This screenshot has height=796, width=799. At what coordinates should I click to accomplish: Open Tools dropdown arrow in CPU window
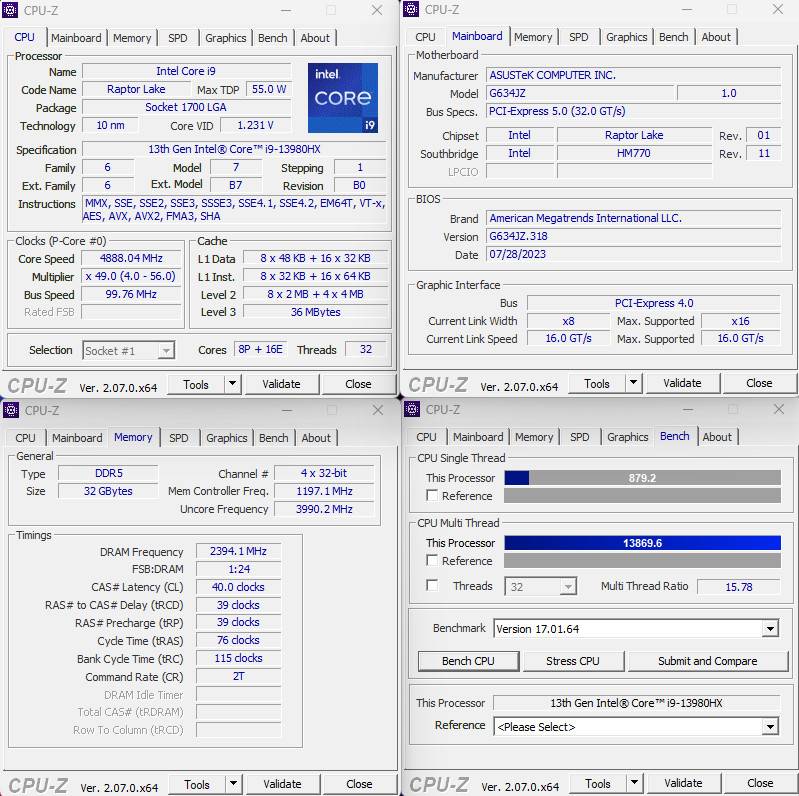[x=232, y=384]
